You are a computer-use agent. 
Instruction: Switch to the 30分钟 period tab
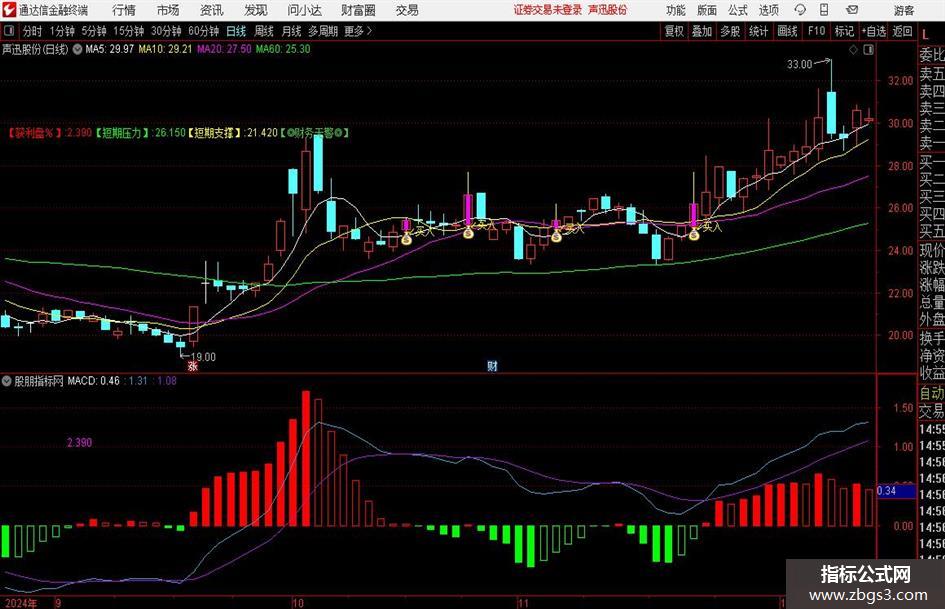point(166,31)
